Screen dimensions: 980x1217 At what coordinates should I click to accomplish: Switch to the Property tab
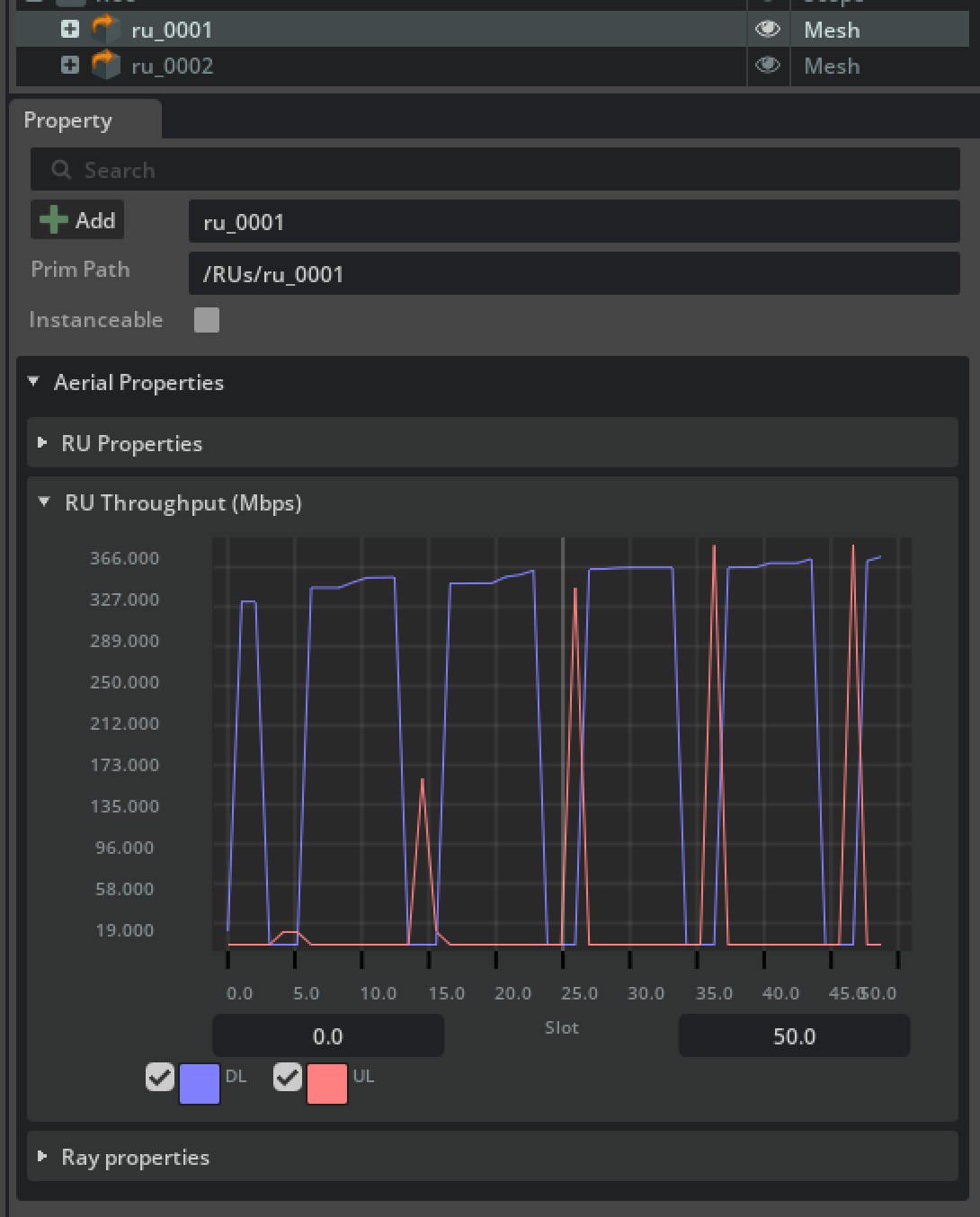tap(68, 120)
